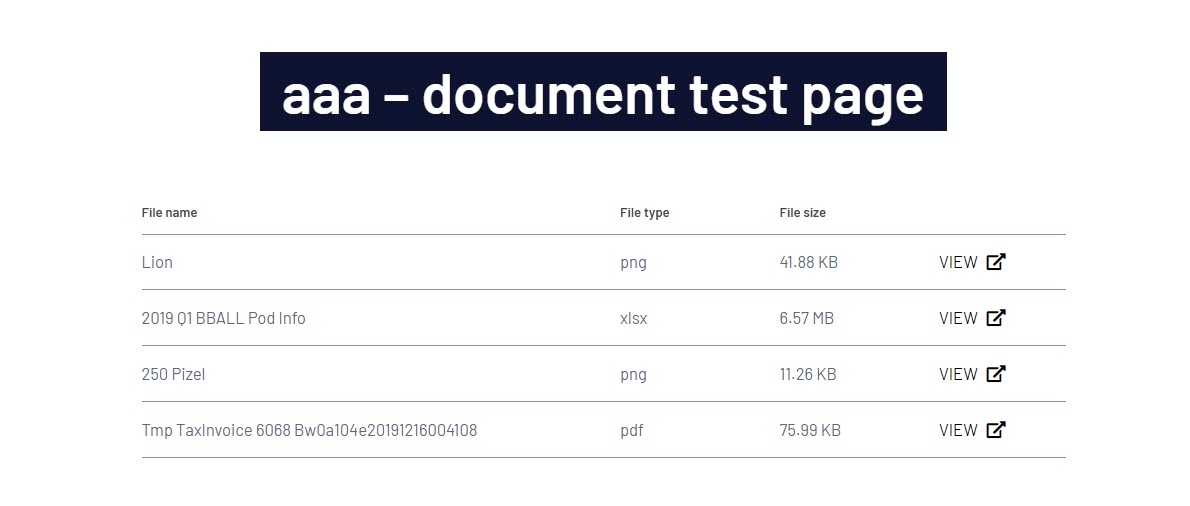Screen dimensions: 1190x506
Task: Click VIEW for 2019 Q1 BBALL Pod Info
Action: [958, 319]
